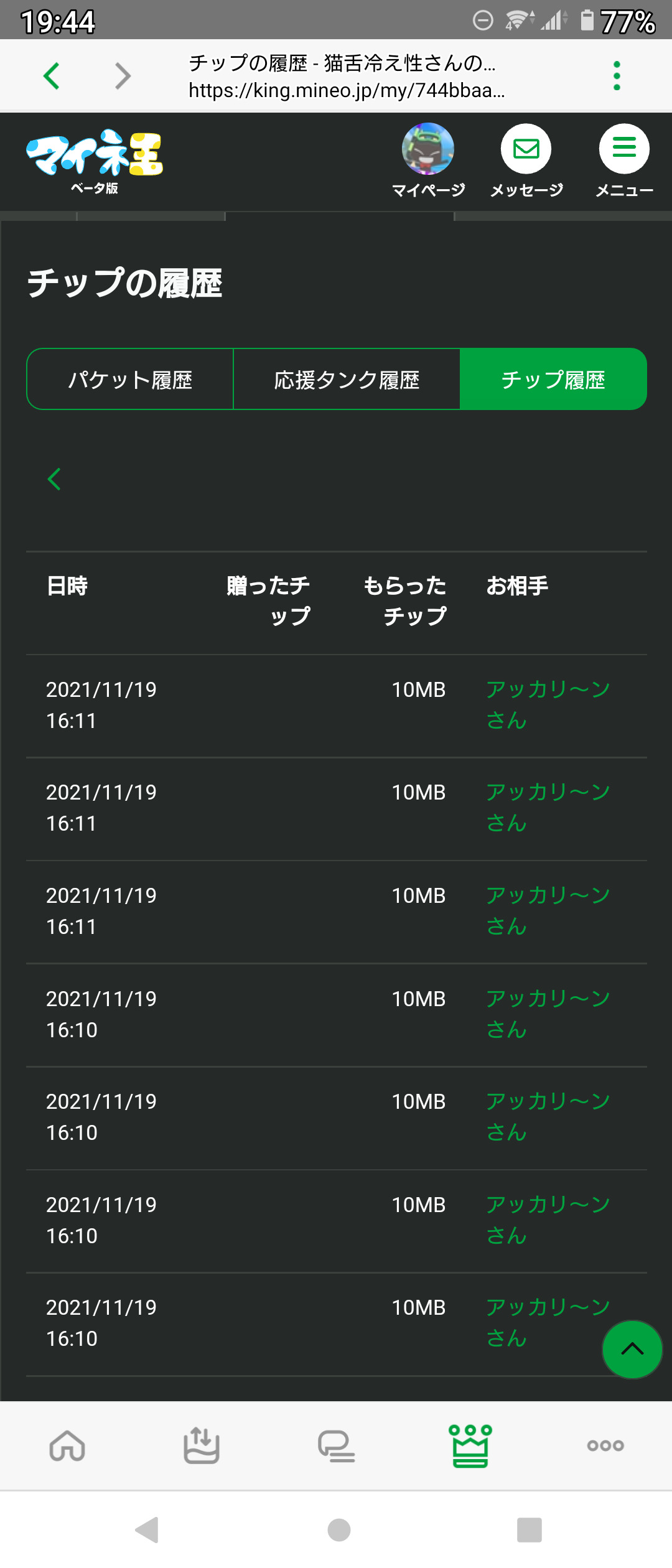Switch to 応援タンク履歴 tab
Screen dimensions: 672x1568
(x=347, y=380)
